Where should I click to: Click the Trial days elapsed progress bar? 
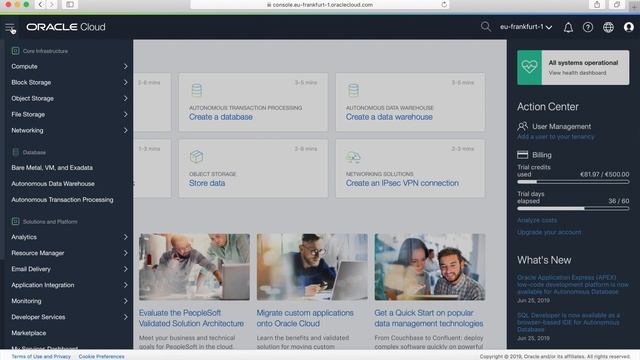tap(573, 209)
